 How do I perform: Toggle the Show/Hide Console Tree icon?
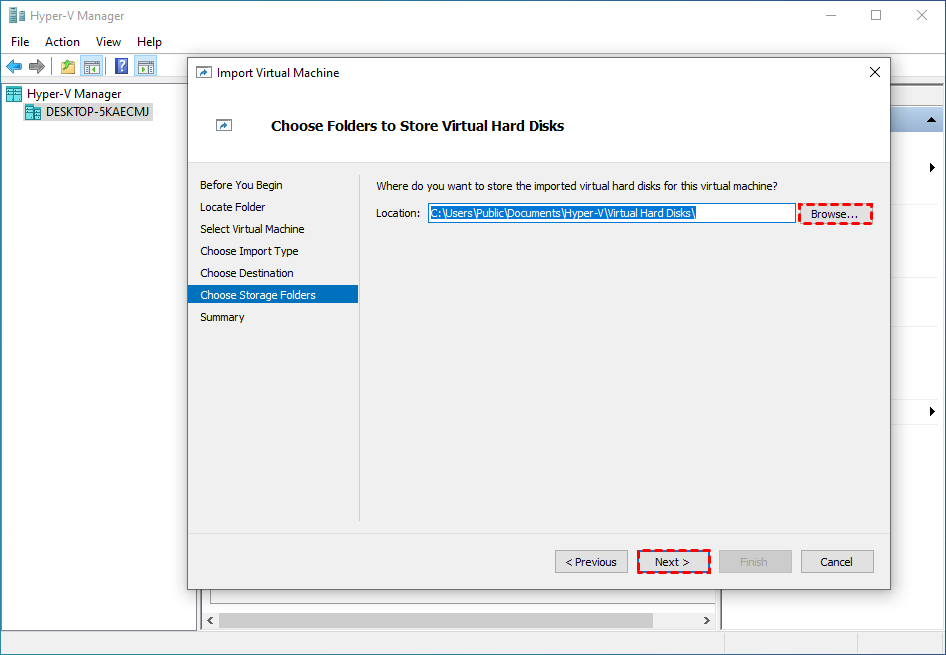[92, 66]
